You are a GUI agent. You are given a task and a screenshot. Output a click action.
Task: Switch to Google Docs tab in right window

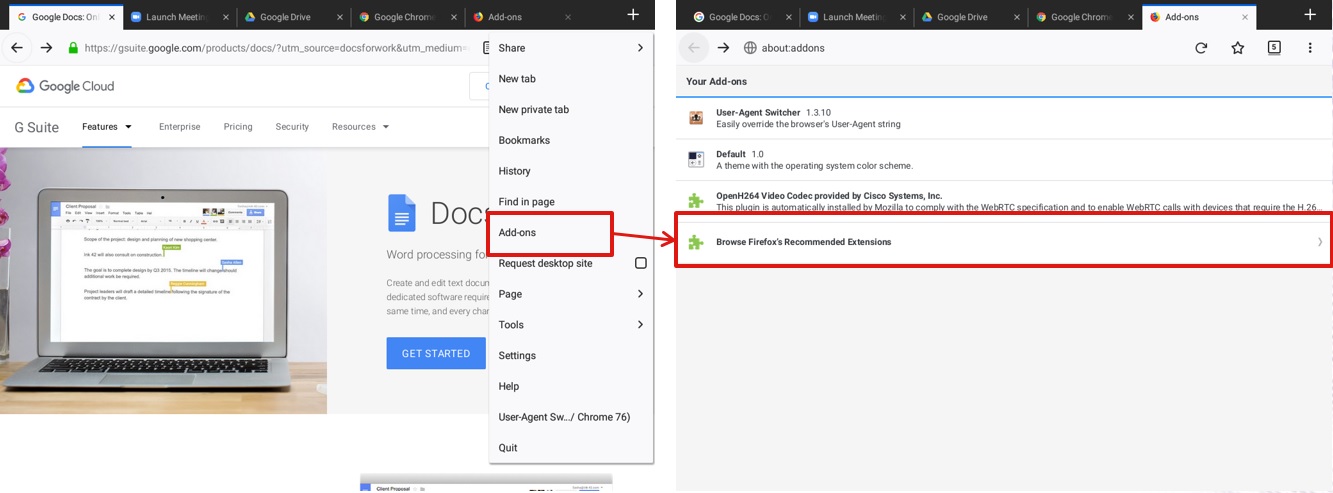coord(742,17)
